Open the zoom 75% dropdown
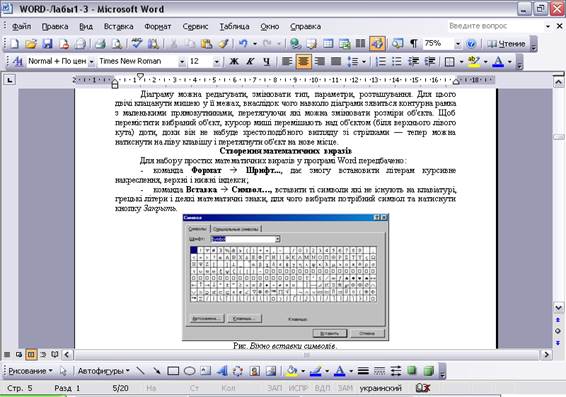This screenshot has width=566, height=397. 458,44
